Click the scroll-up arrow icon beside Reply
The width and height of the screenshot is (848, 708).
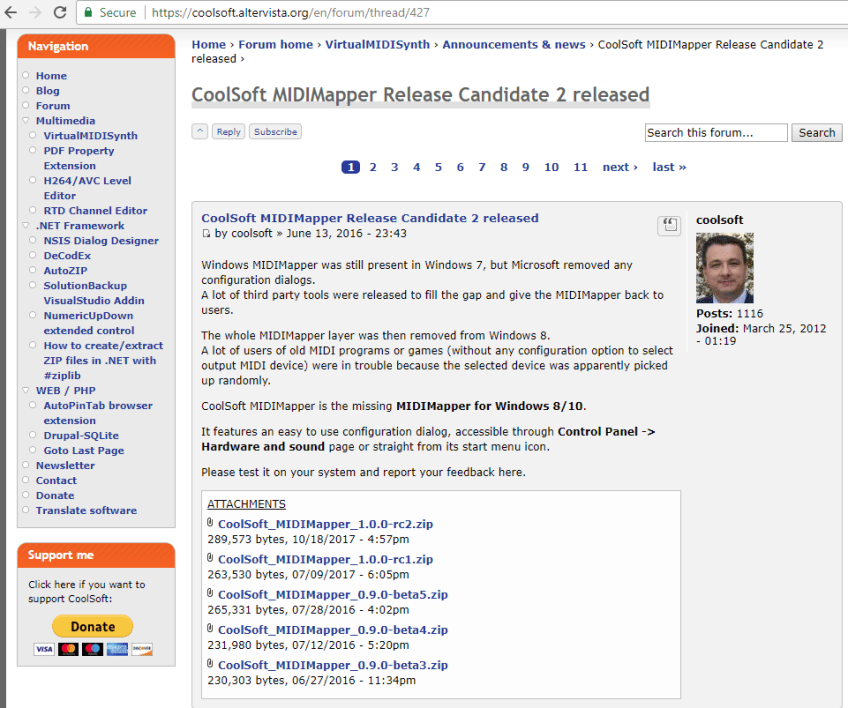click(x=200, y=132)
